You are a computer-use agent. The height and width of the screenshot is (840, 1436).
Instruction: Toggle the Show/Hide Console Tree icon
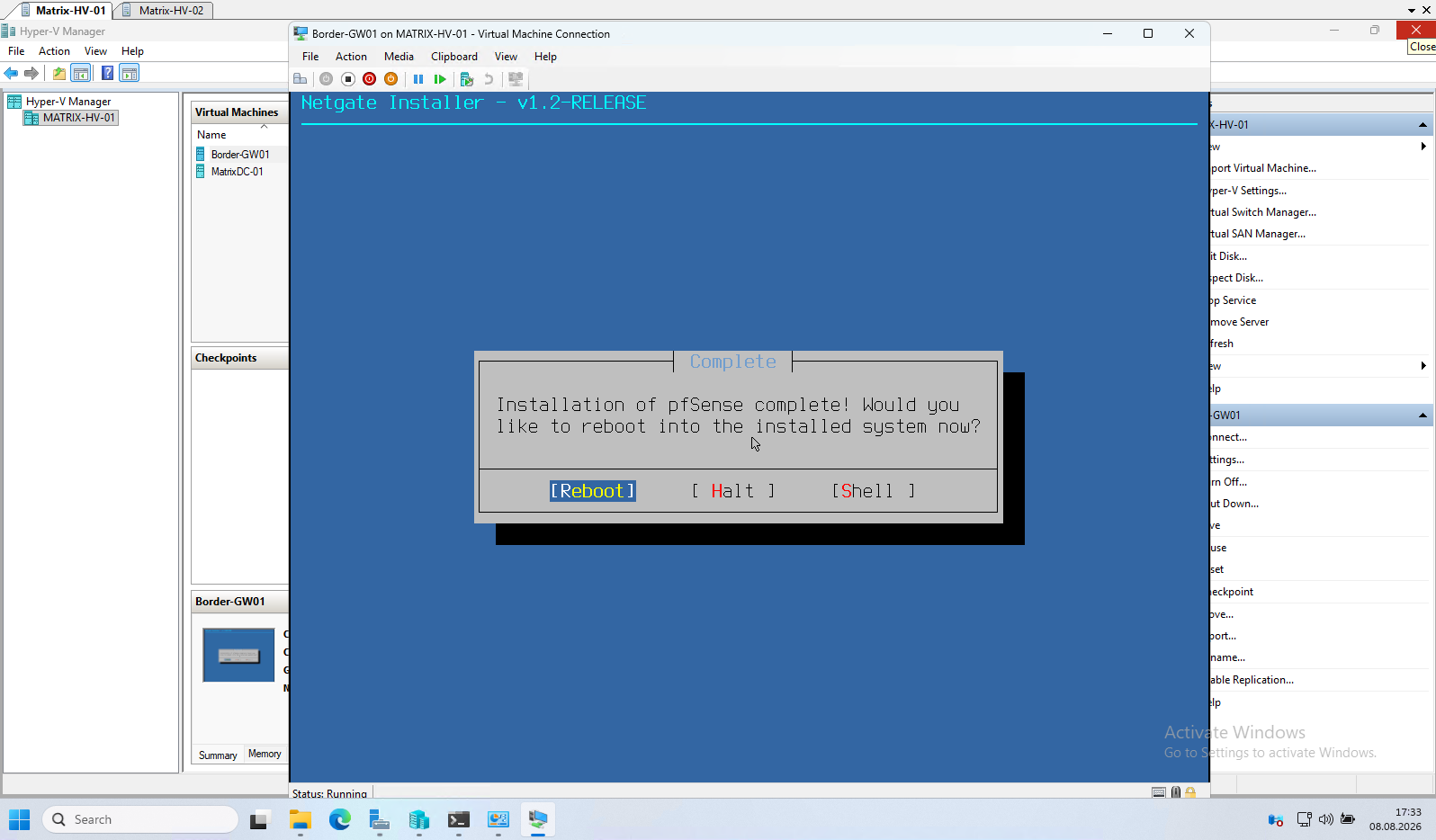point(81,73)
